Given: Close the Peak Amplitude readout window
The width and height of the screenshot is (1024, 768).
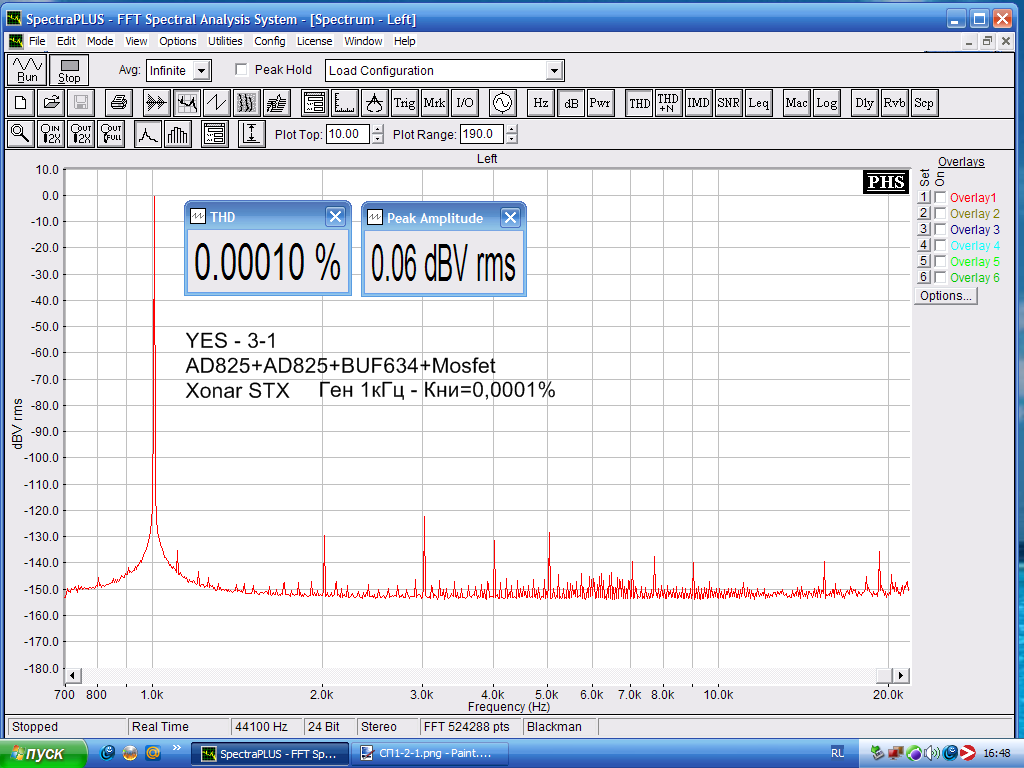Looking at the screenshot, I should [x=510, y=218].
